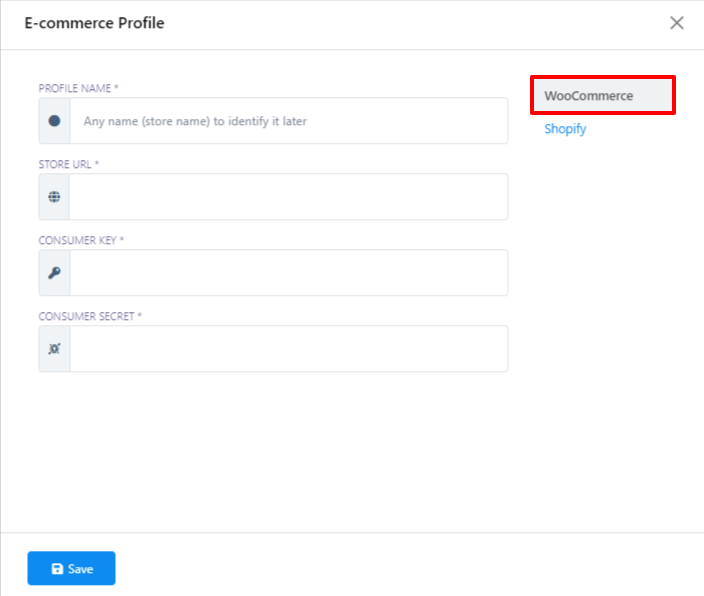Viewport: 704px width, 596px height.
Task: Click the asterisk next to CONSUMER SECRET
Action: pyautogui.click(x=140, y=316)
